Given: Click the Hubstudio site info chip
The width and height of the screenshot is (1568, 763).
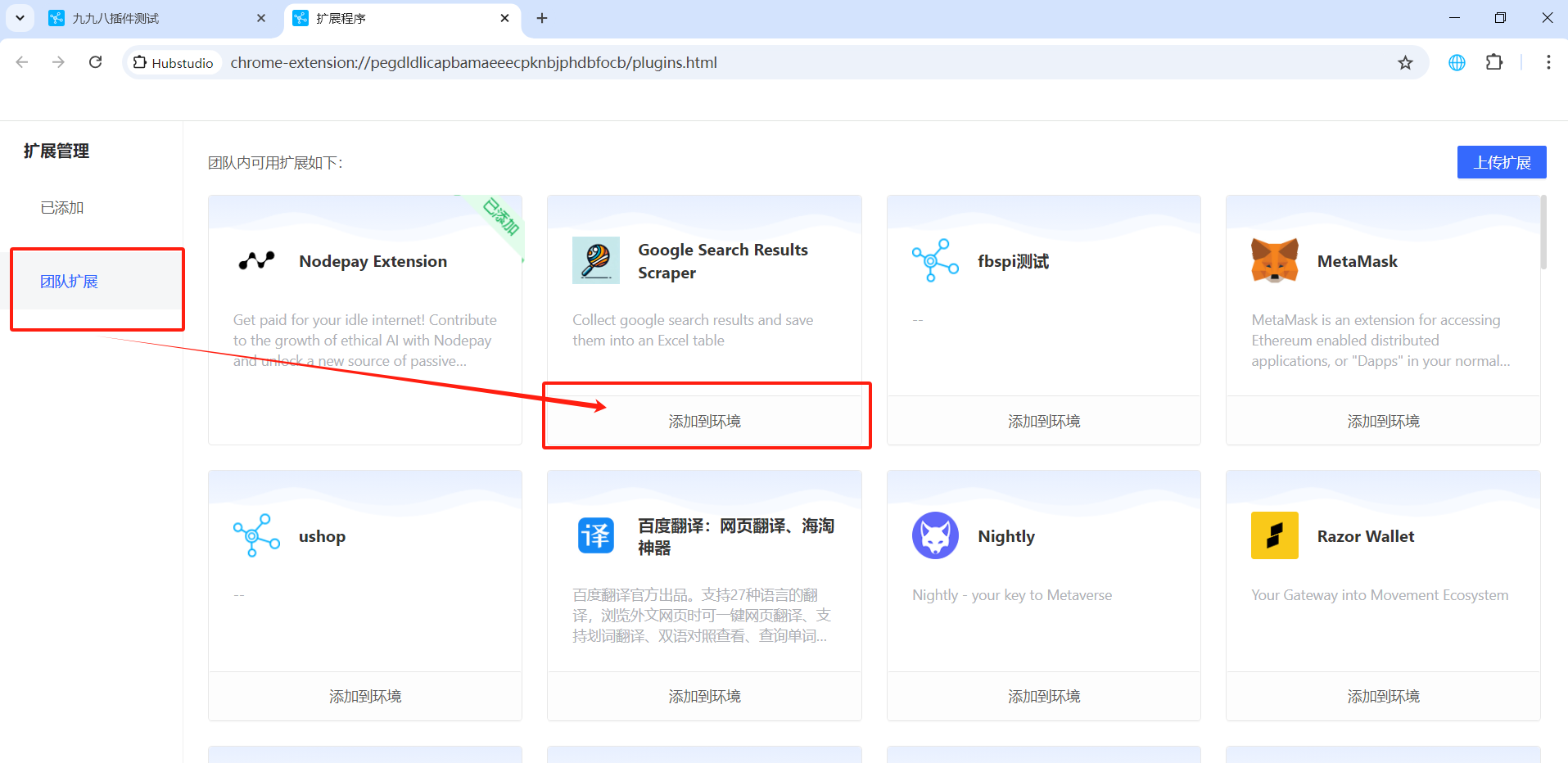Looking at the screenshot, I should [x=174, y=63].
